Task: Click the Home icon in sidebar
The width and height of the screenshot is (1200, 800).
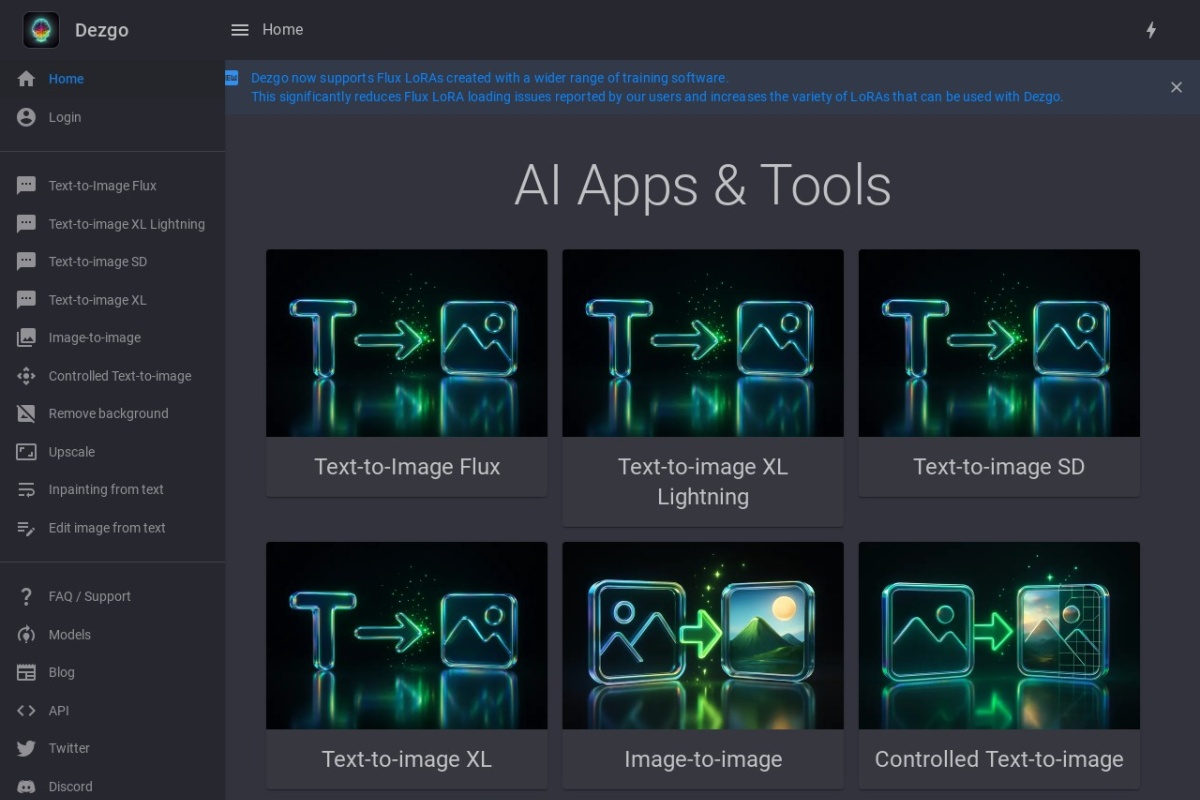Action: (x=27, y=79)
